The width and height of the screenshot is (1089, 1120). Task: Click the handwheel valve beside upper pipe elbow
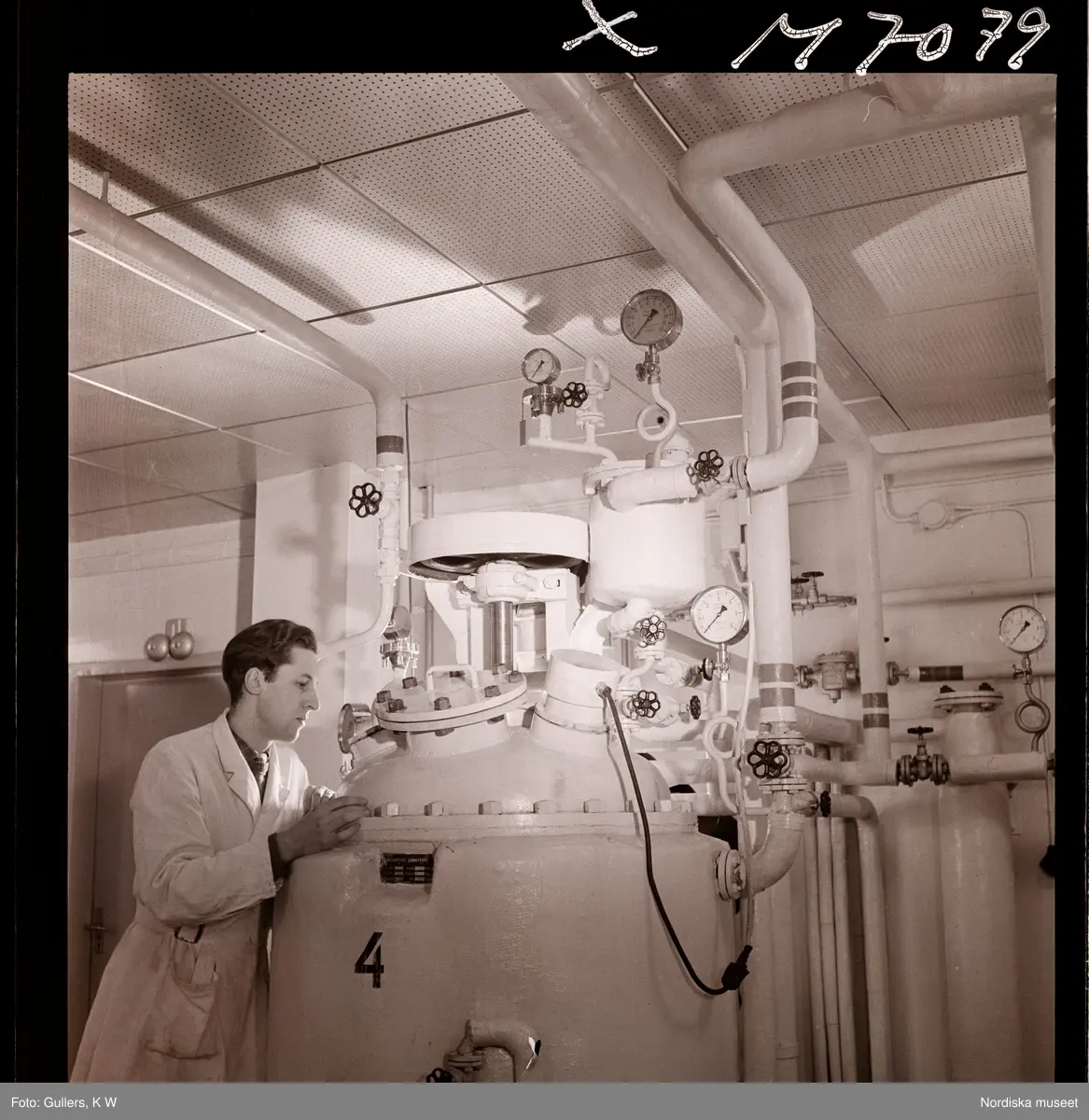(x=707, y=467)
